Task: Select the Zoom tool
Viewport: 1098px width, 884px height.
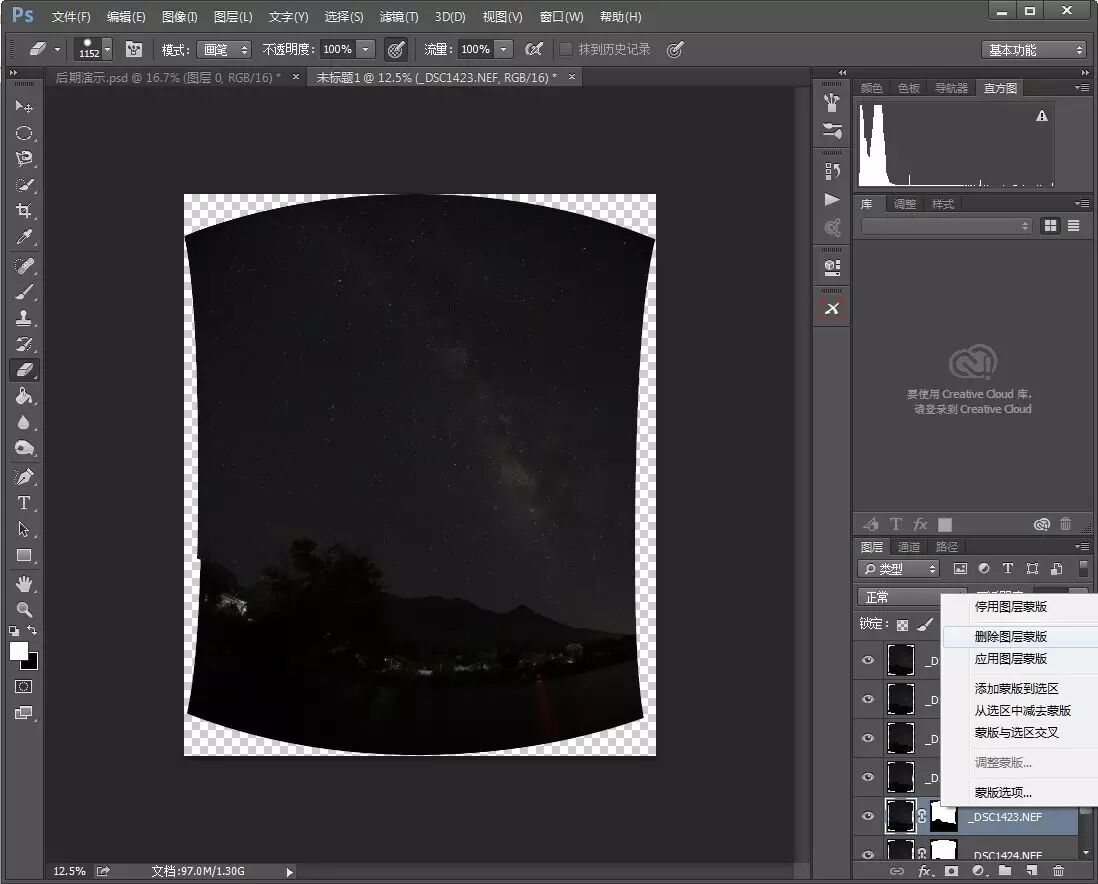Action: pyautogui.click(x=24, y=609)
